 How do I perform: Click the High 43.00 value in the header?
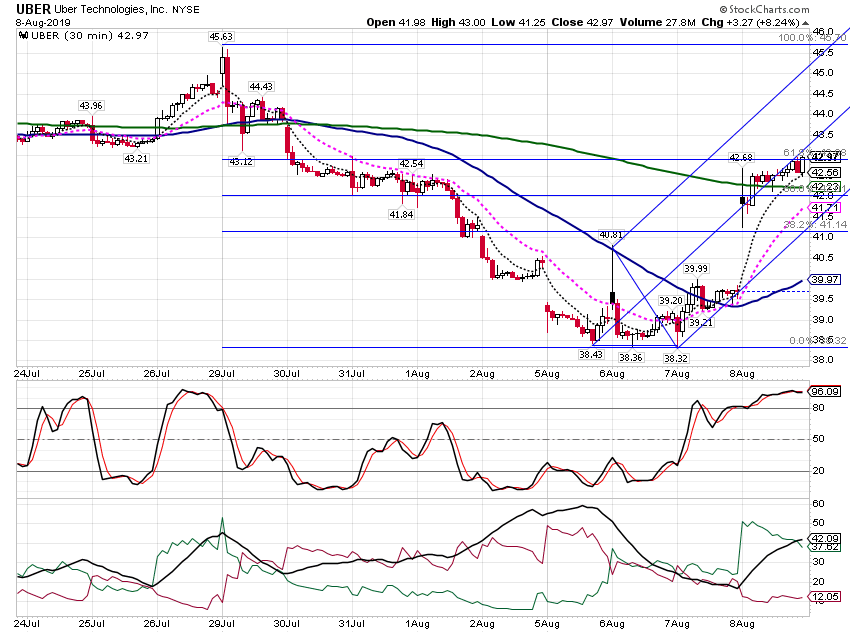click(459, 22)
